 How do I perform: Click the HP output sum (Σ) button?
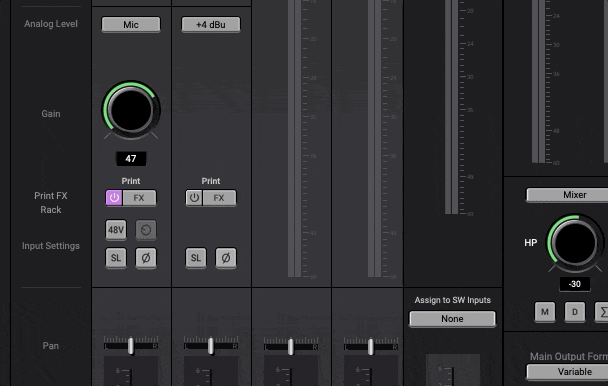602,312
